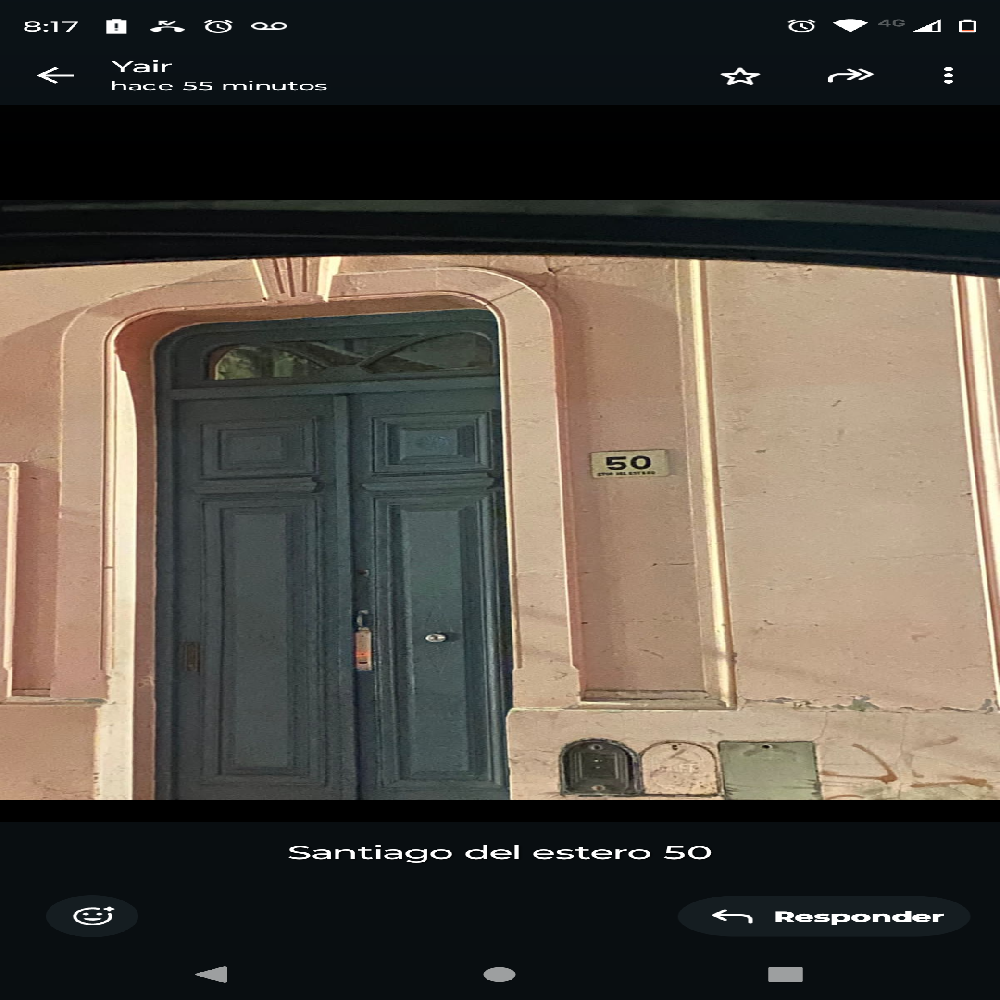The image size is (1000, 1000).
Task: Open the emoji reaction picker
Action: pos(92,916)
